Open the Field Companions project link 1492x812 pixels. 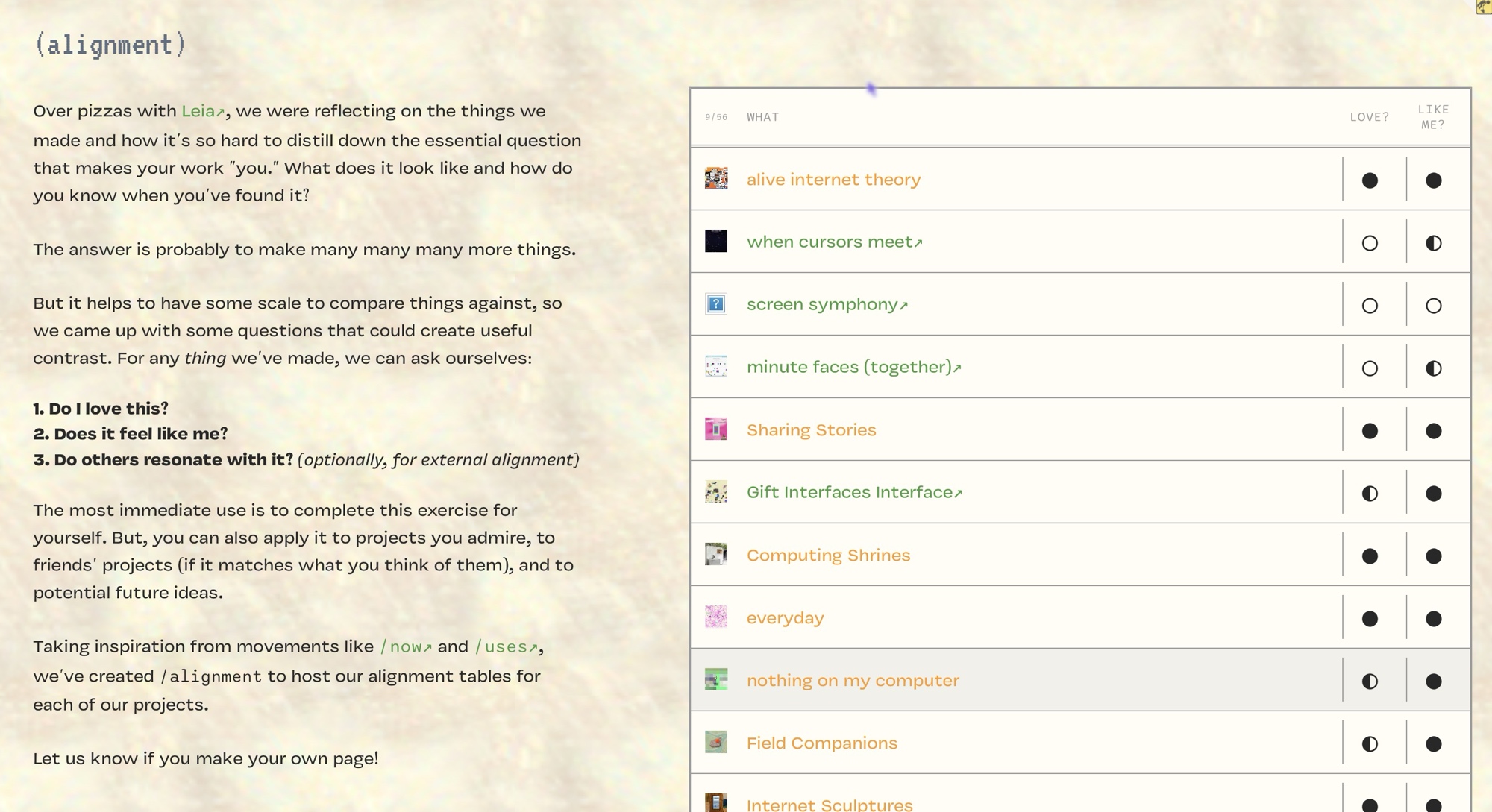[x=821, y=743]
